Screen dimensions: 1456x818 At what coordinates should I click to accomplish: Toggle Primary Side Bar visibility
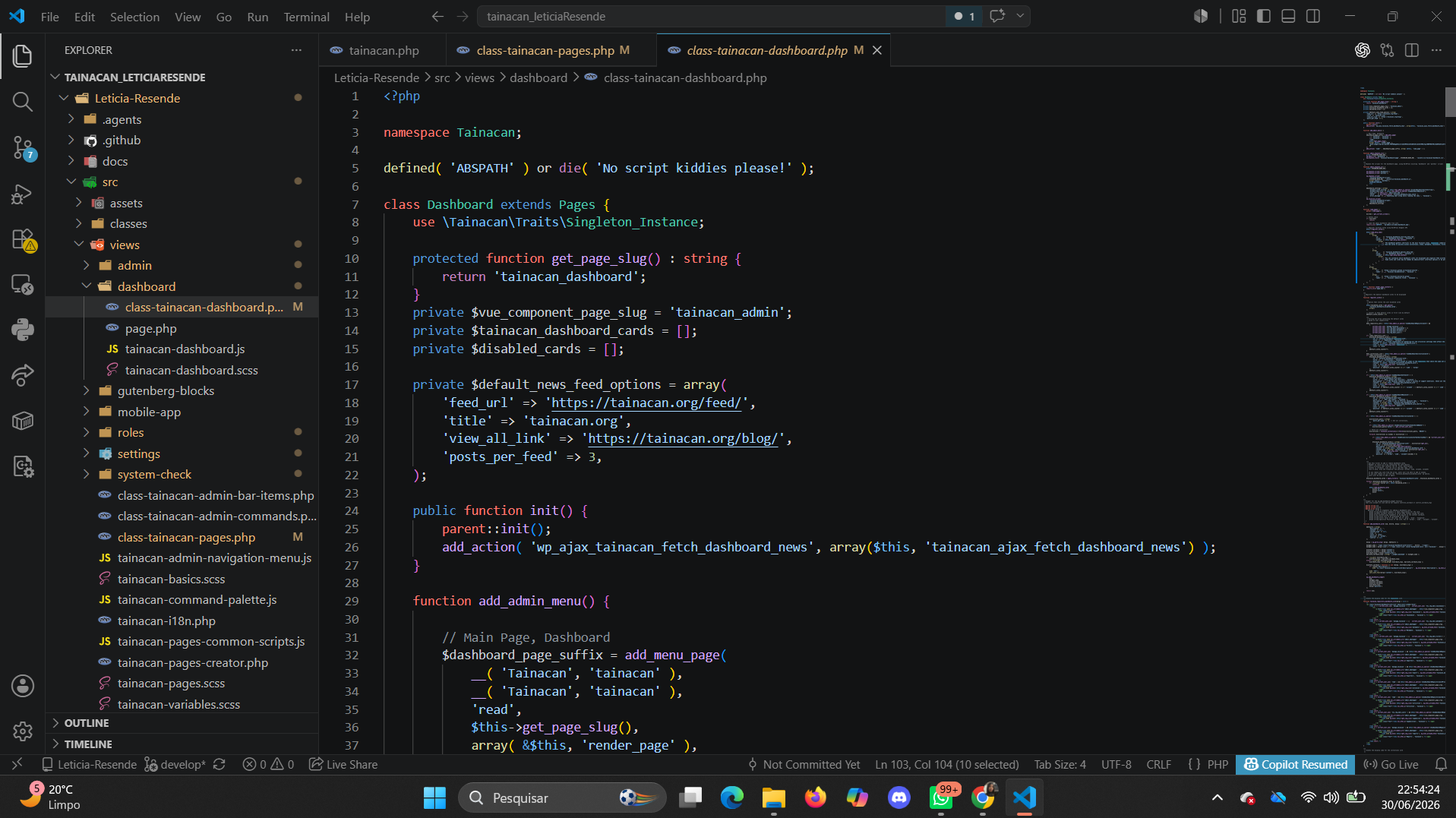coord(1264,16)
